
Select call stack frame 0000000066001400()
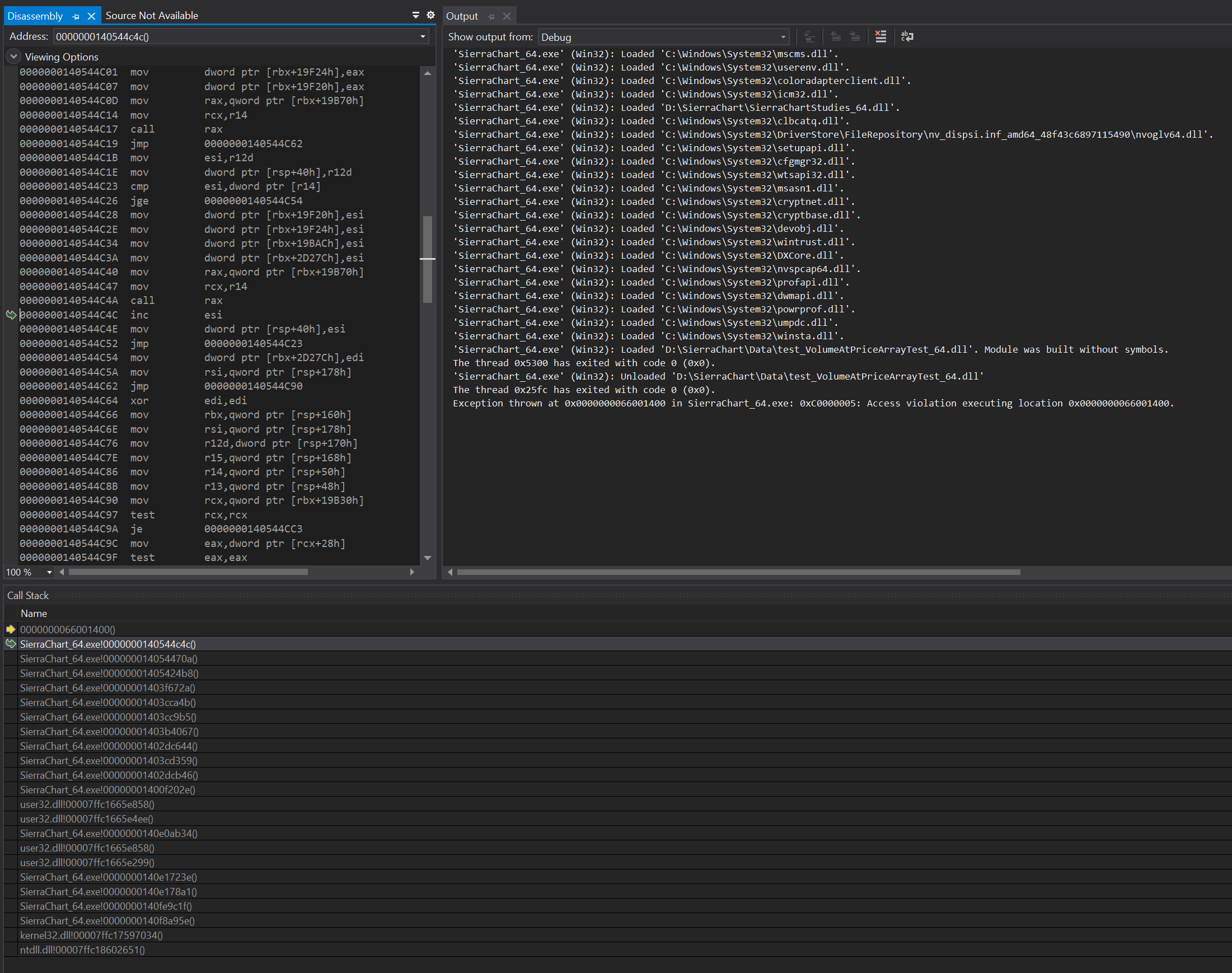(67, 629)
